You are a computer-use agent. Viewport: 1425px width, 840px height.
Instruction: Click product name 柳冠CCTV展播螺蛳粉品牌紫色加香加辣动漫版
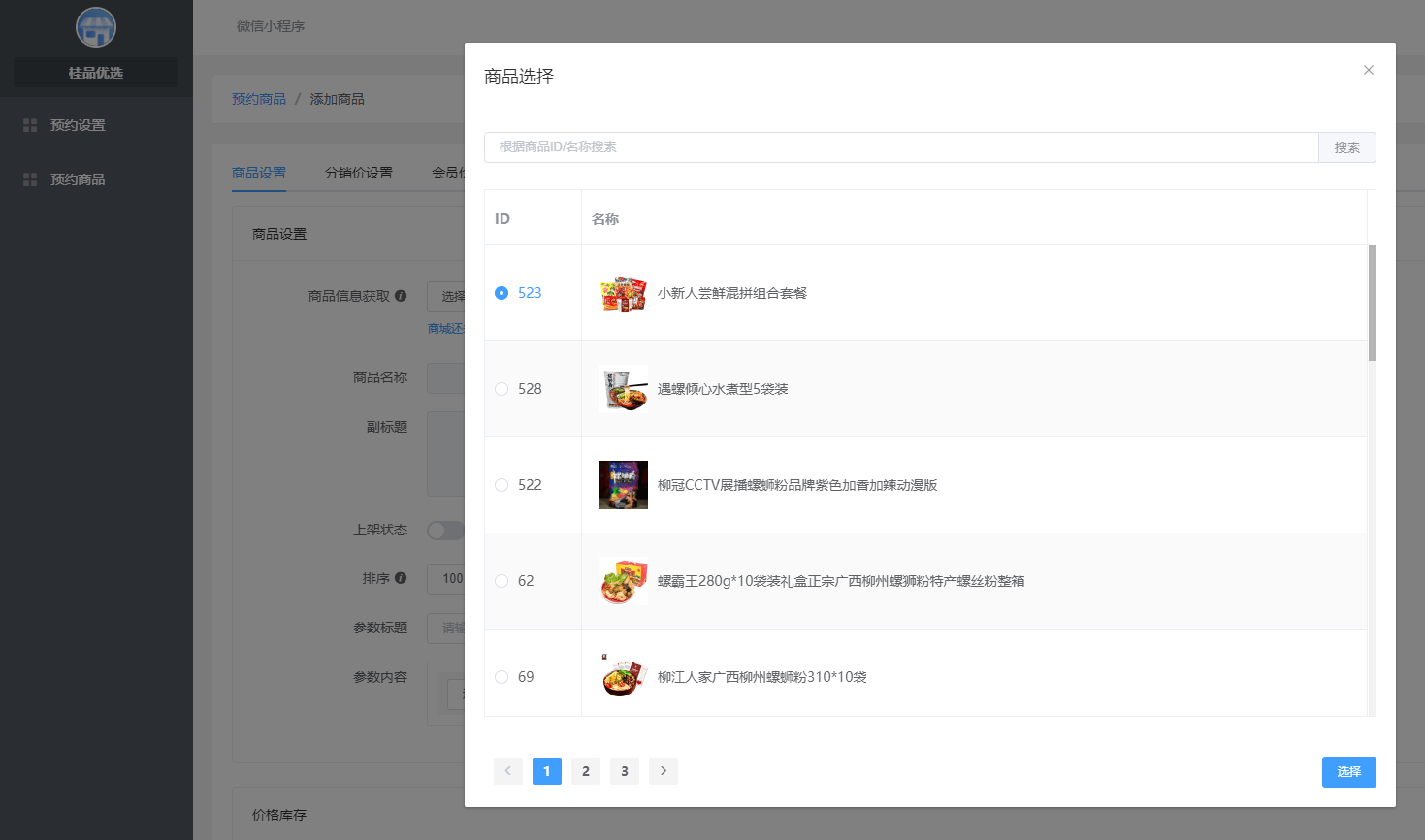pos(797,485)
